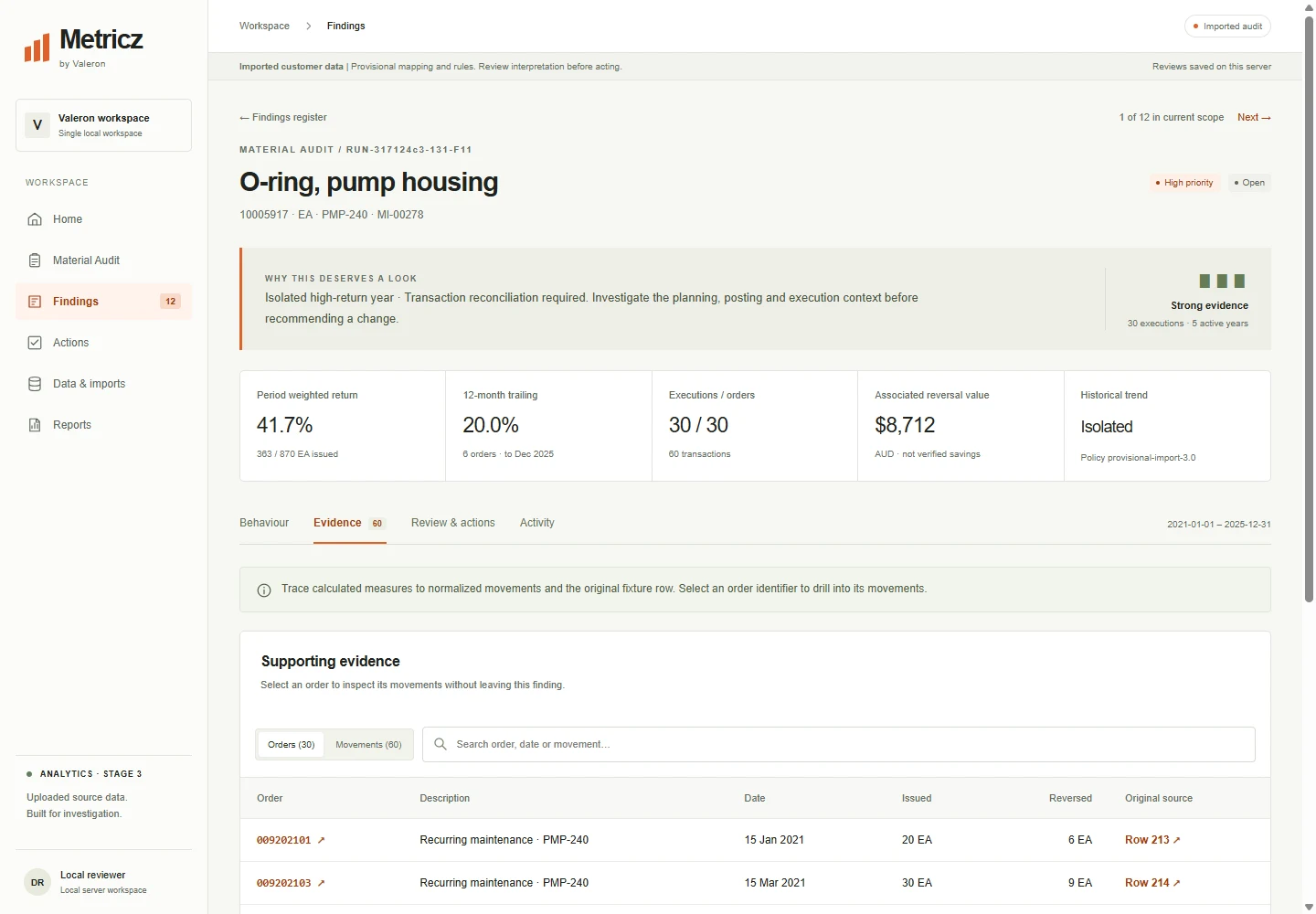Click the breadcrumb chevron after Workspace
This screenshot has width=1316, height=914.
[309, 26]
